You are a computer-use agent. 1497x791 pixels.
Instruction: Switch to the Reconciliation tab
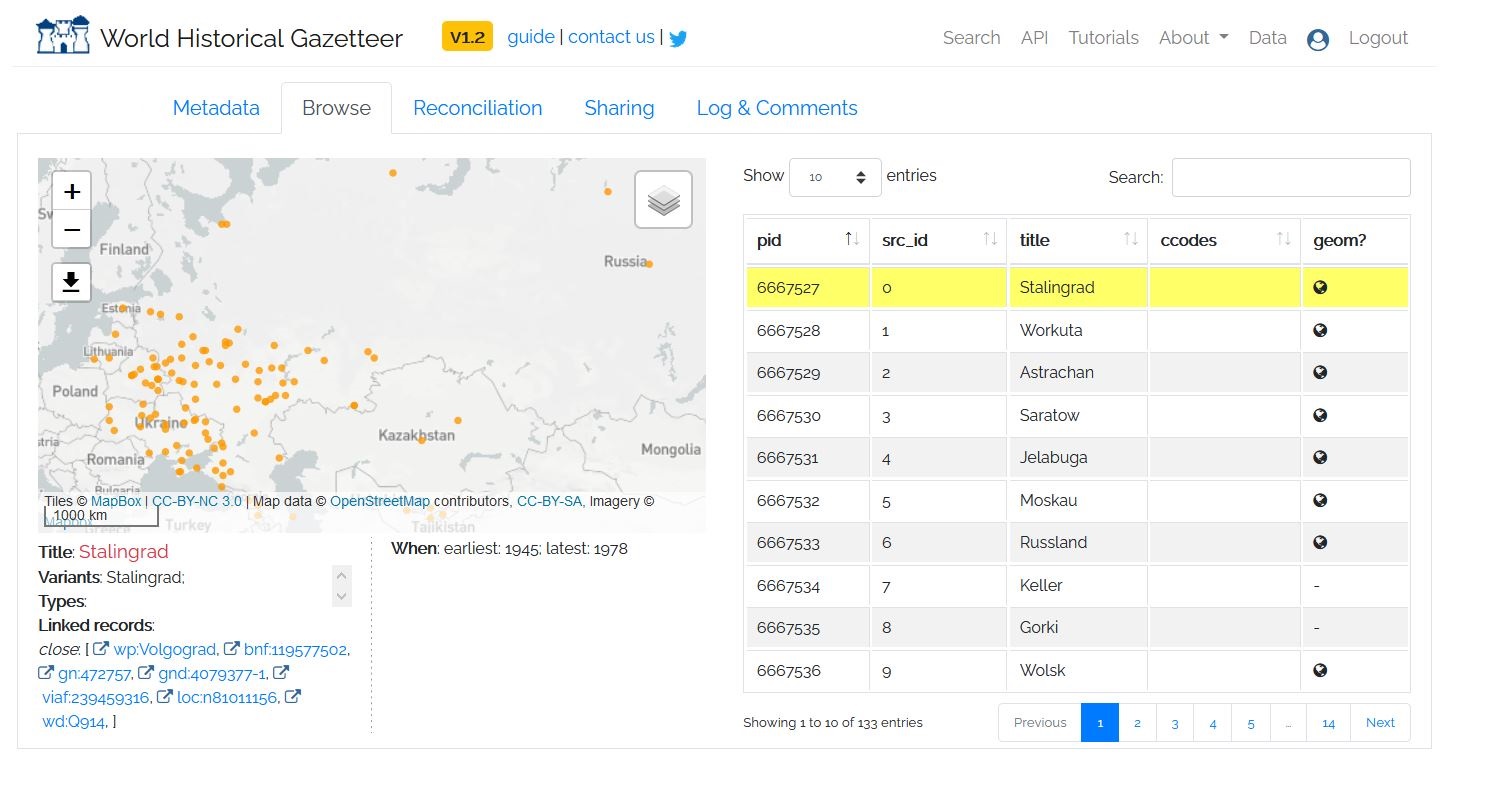tap(477, 108)
